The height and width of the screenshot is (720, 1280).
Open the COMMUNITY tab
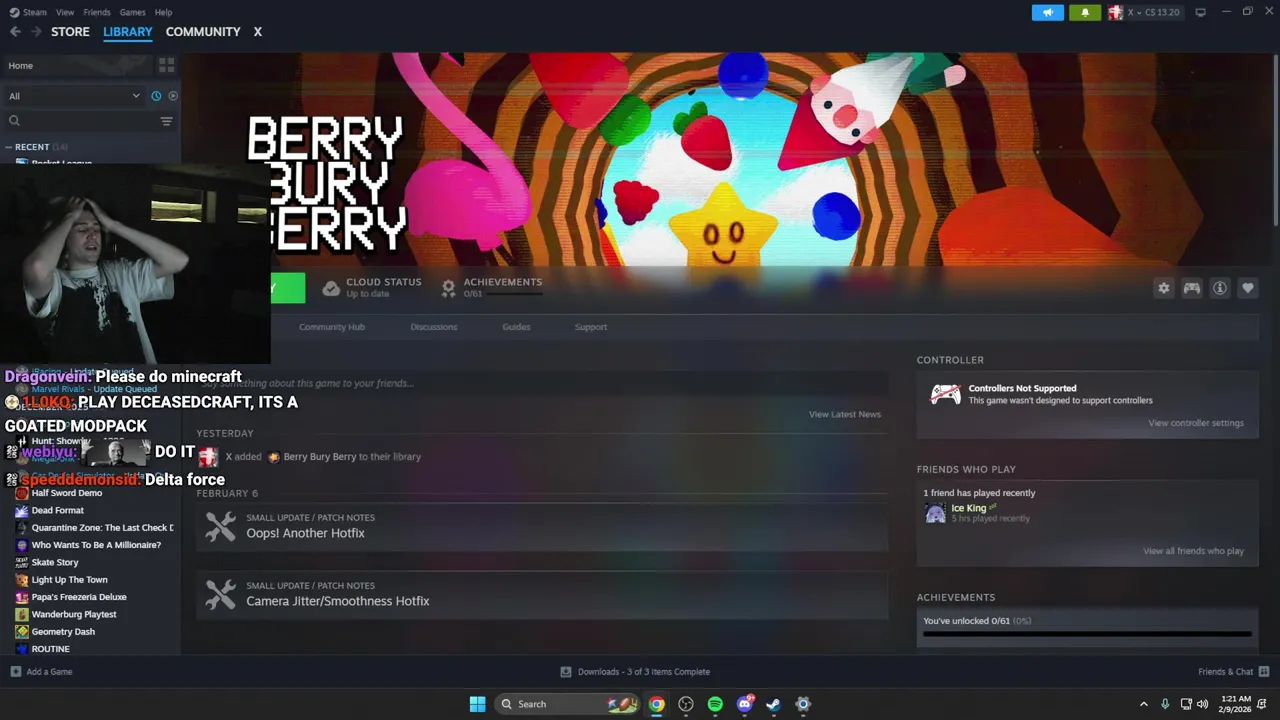[203, 32]
